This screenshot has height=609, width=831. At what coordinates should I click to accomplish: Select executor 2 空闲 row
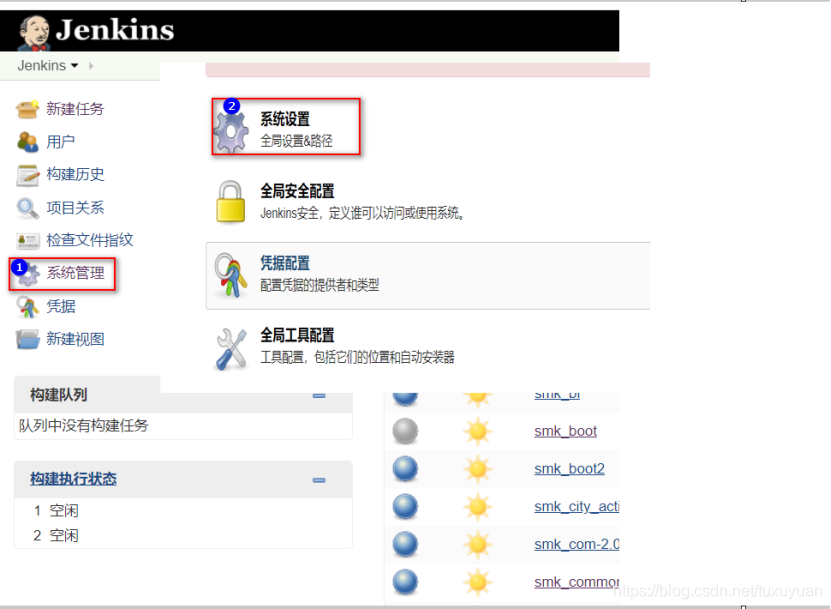click(183, 535)
